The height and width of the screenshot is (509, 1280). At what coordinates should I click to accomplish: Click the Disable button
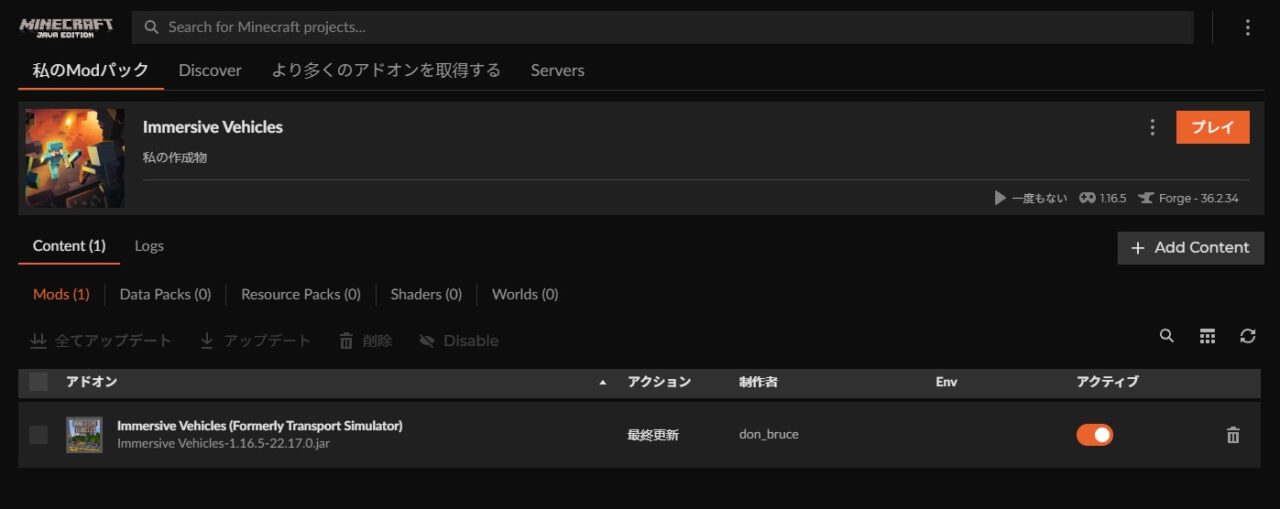(459, 341)
